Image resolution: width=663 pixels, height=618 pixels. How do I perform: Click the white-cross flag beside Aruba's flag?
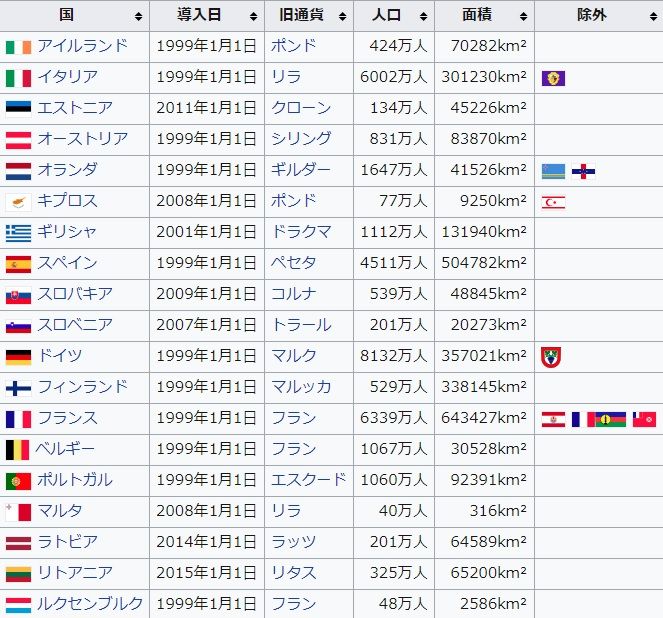(583, 171)
